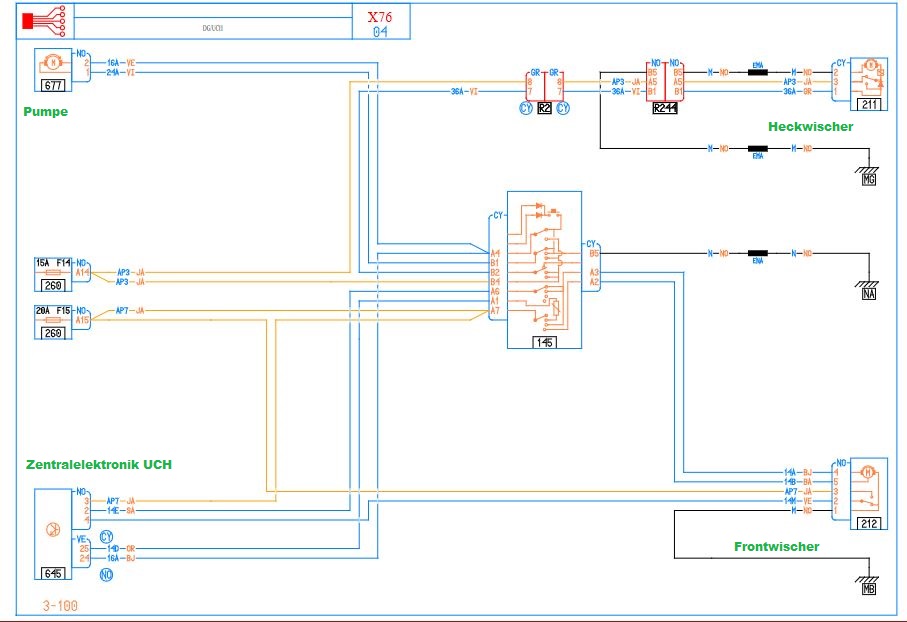Image resolution: width=907 pixels, height=622 pixels.
Task: Click the rear wiper motor symbol 211
Action: click(x=868, y=77)
